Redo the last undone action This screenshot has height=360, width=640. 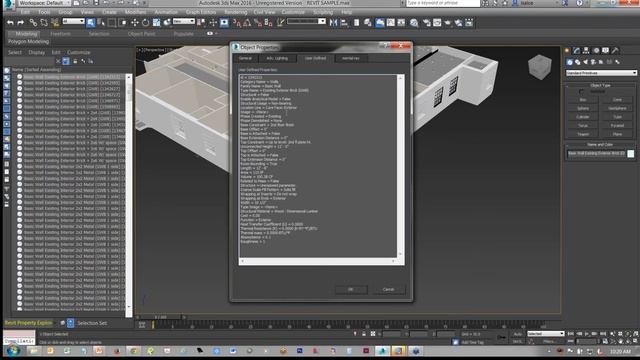[20, 23]
